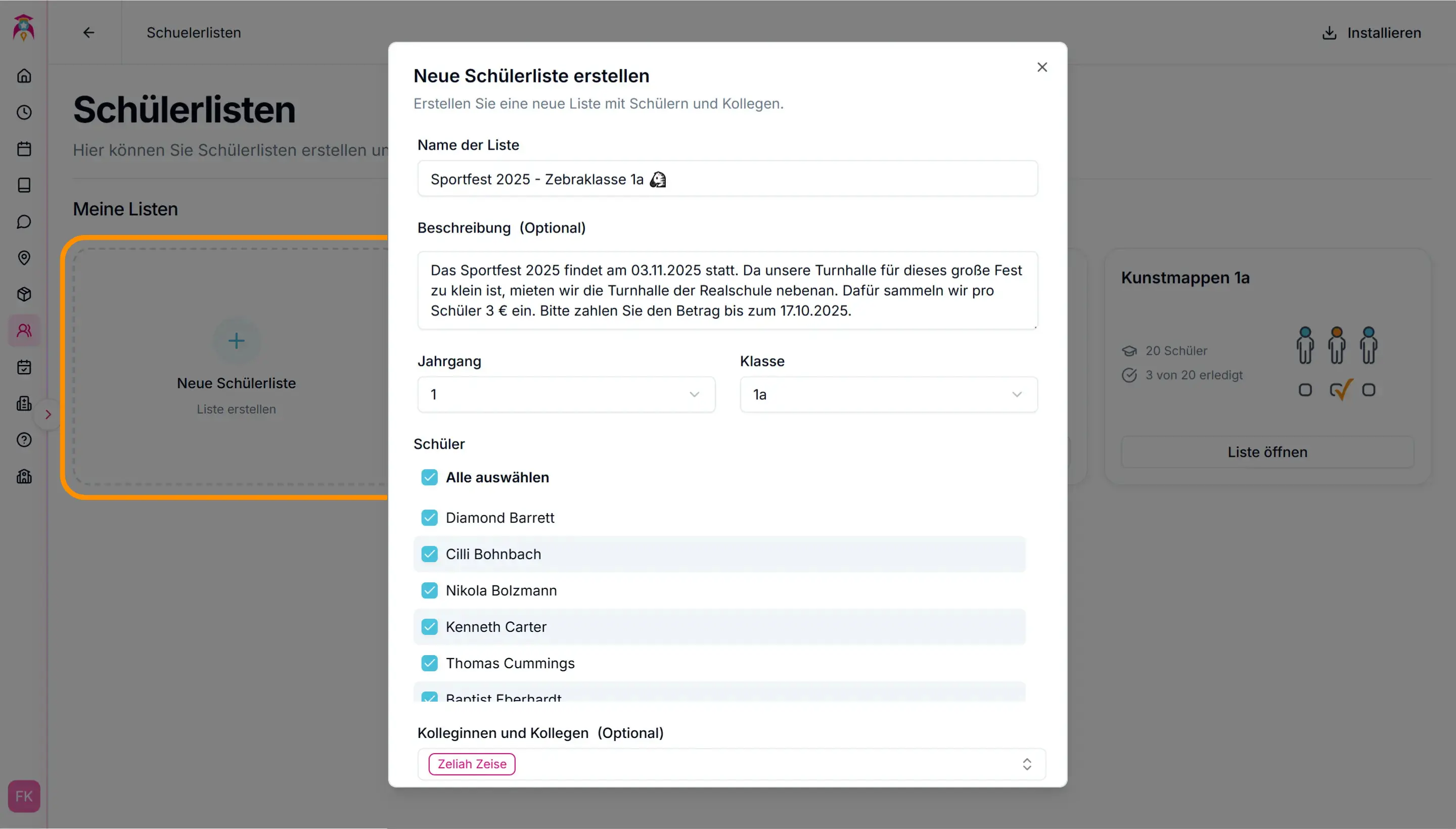
Task: Open the clock icon in the sidebar
Action: point(24,112)
